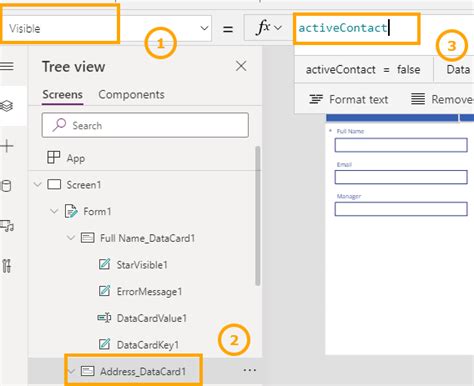Open Address_DataCard1 more options ellipsis
The image size is (474, 386).
tap(250, 370)
